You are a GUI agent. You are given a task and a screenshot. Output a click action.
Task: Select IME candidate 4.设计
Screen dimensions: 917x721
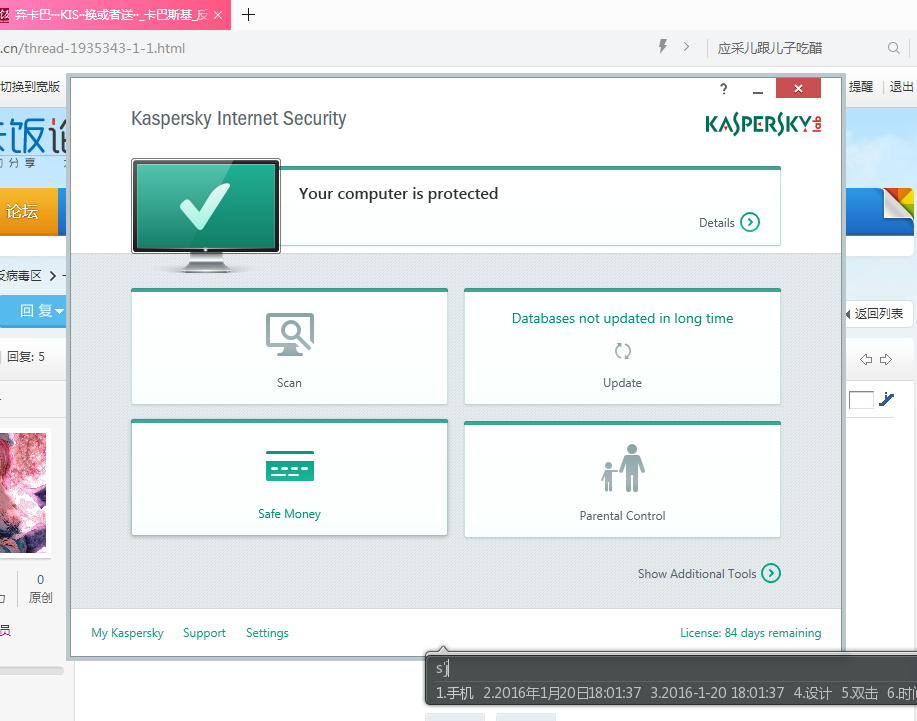[812, 693]
